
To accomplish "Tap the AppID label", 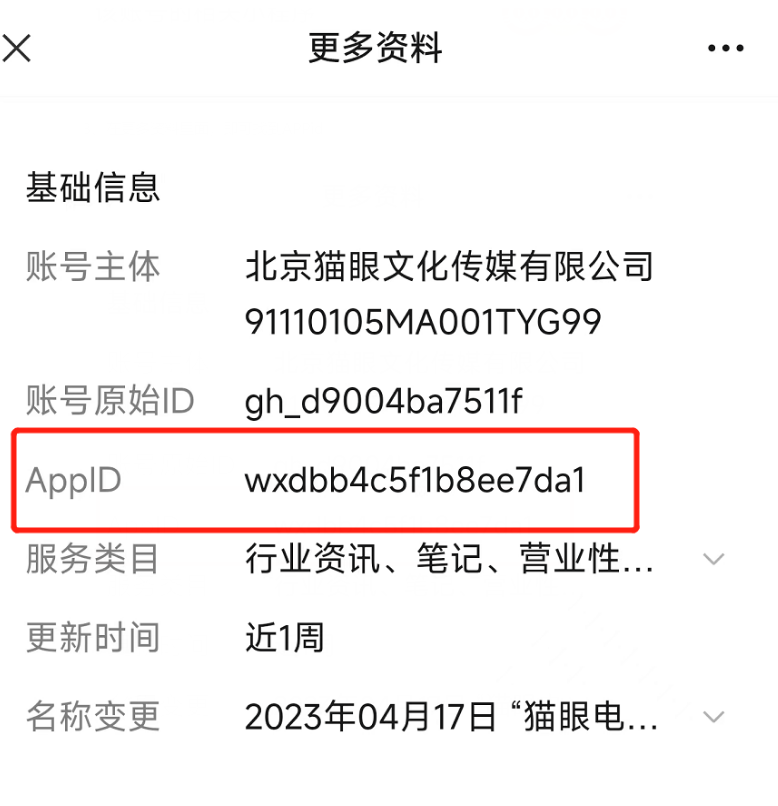I will point(73,482).
